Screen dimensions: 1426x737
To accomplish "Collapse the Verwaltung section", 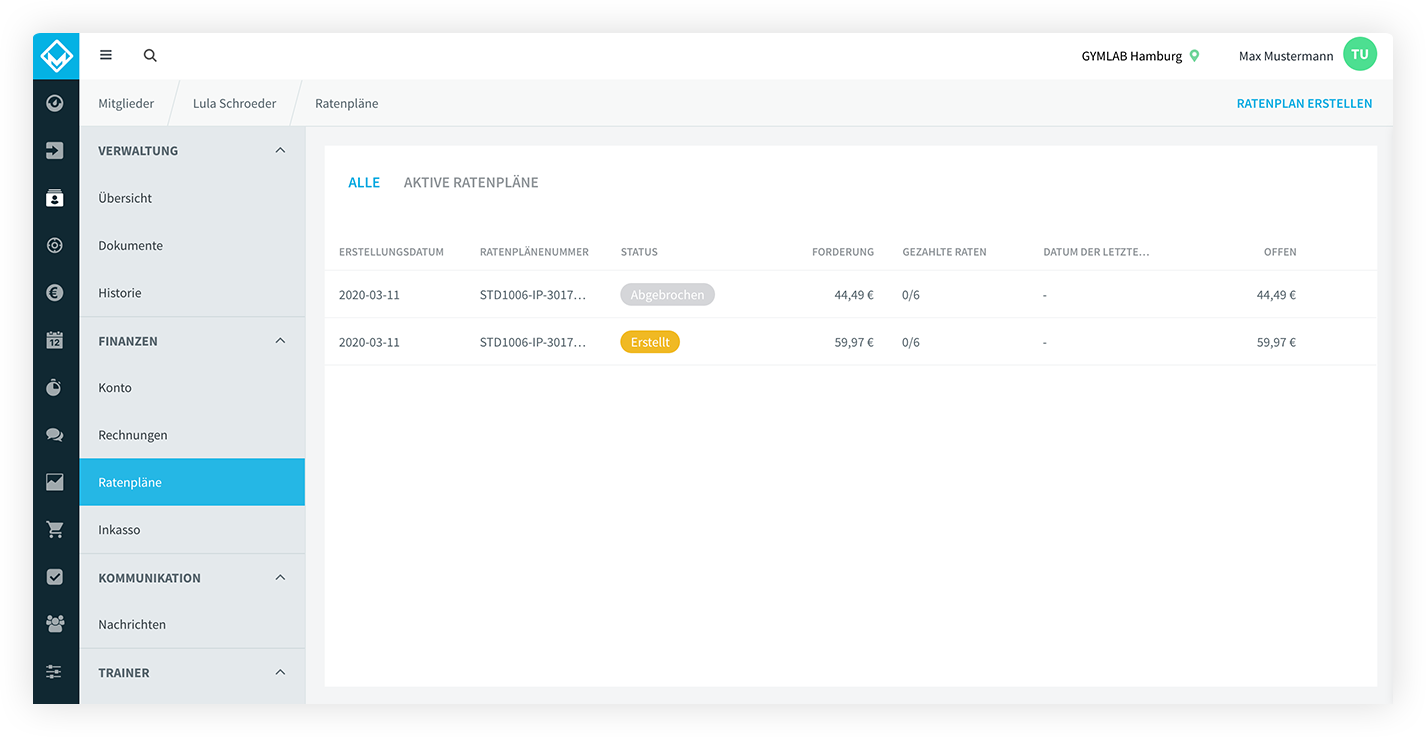I will (x=280, y=151).
